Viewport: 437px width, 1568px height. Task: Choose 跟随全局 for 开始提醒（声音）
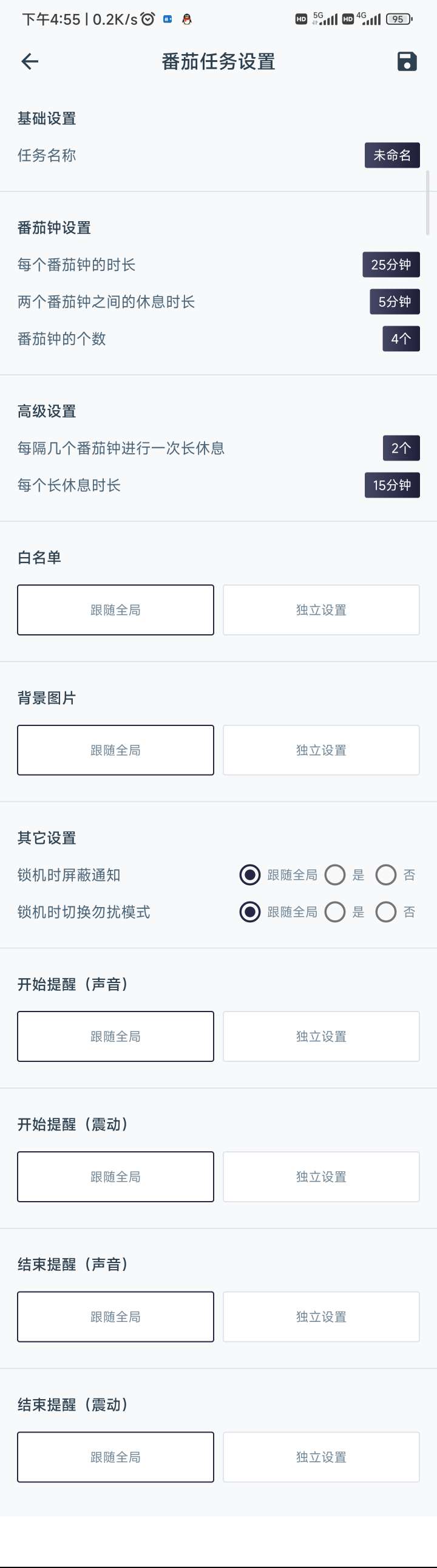pyautogui.click(x=116, y=1036)
